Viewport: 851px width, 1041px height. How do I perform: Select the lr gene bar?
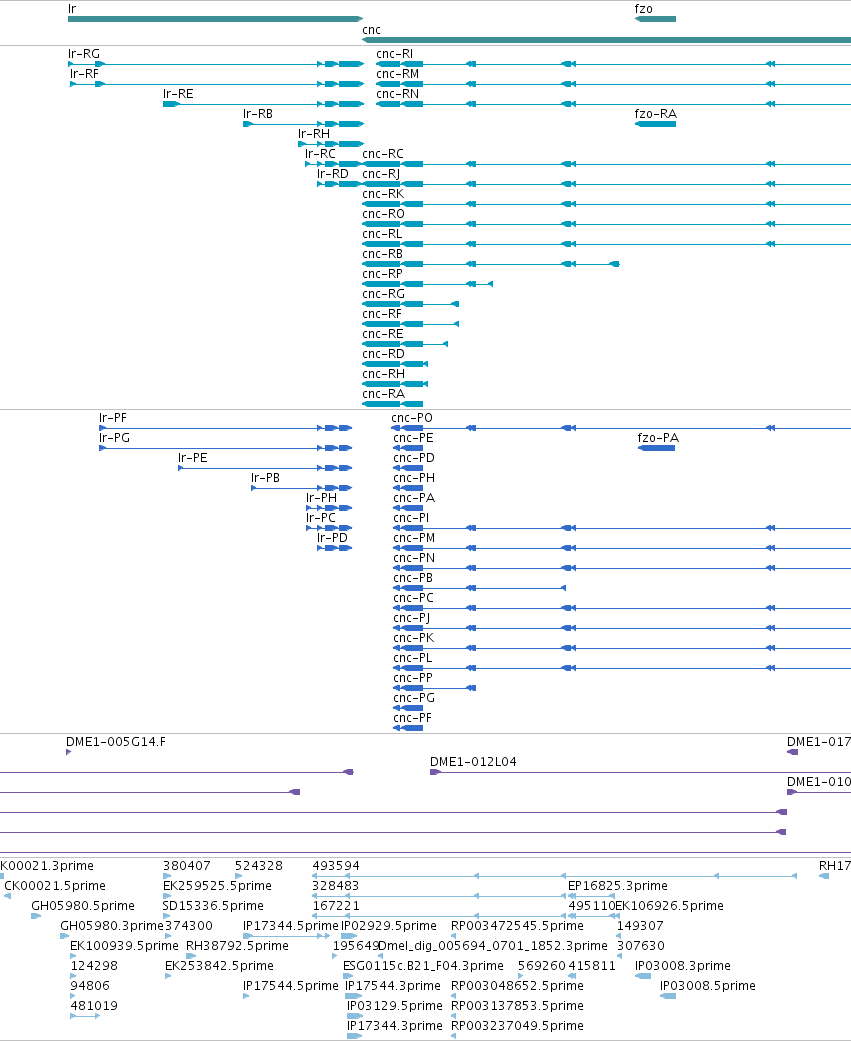(215, 19)
